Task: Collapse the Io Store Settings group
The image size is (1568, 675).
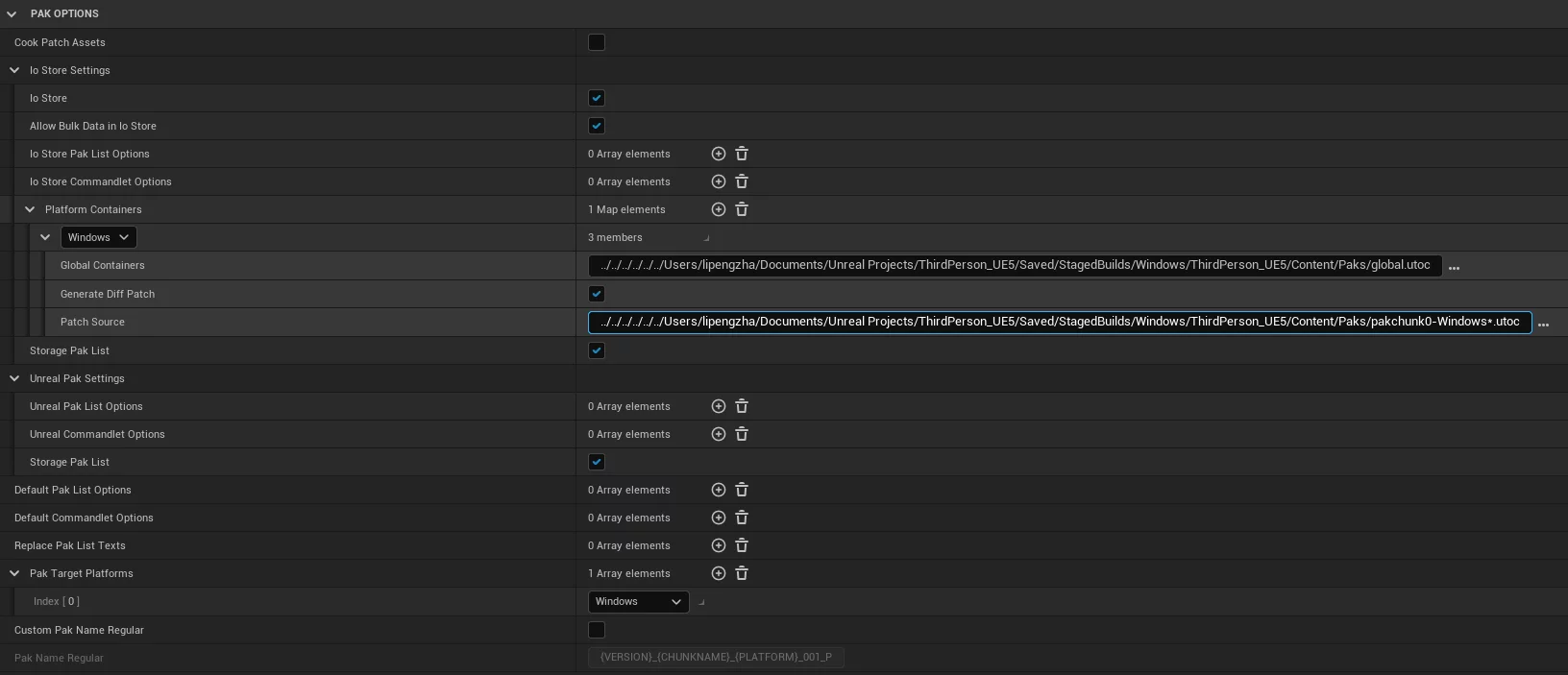Action: pos(14,70)
